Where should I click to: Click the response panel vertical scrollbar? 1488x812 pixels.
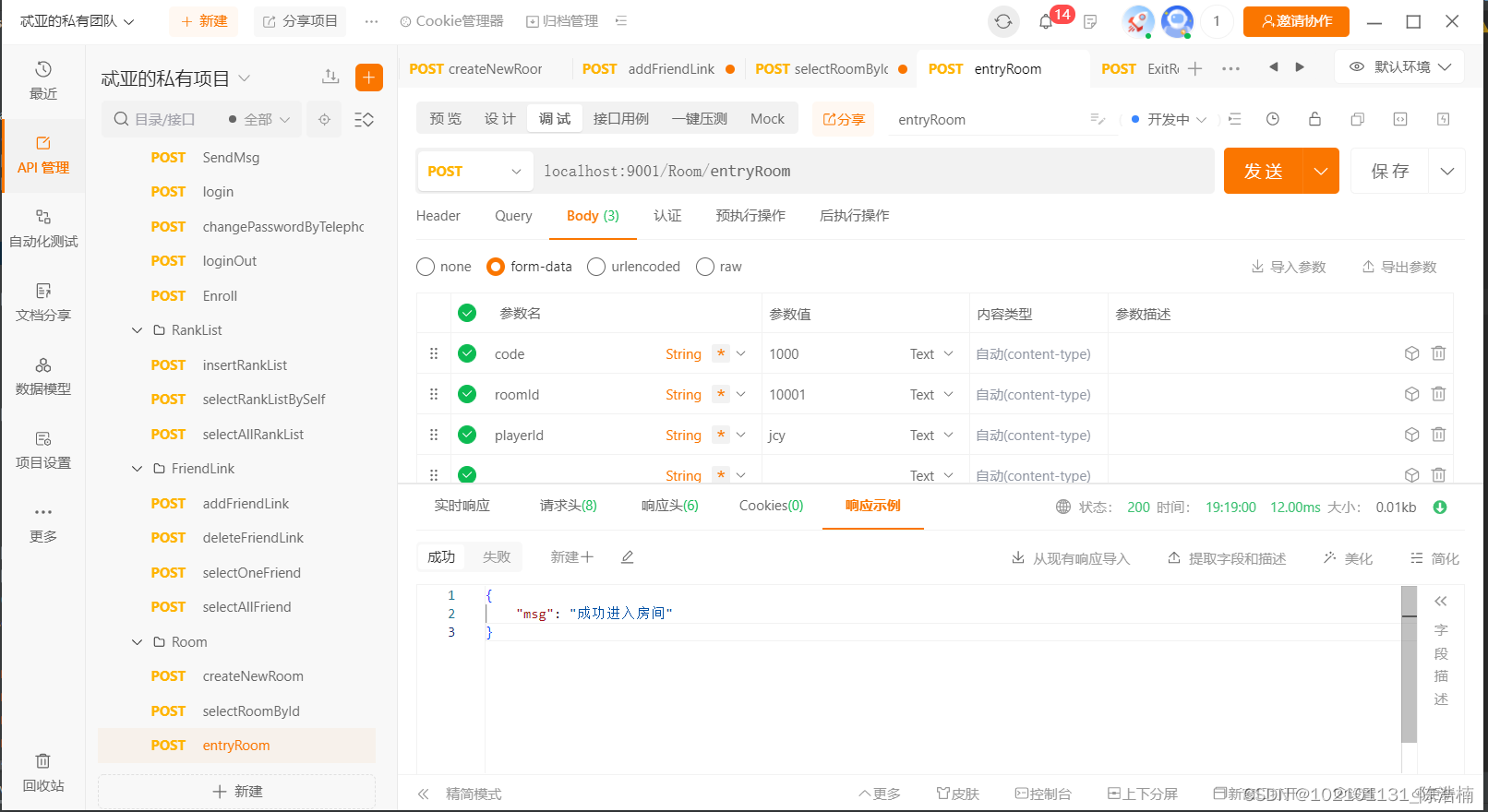coord(1409,664)
